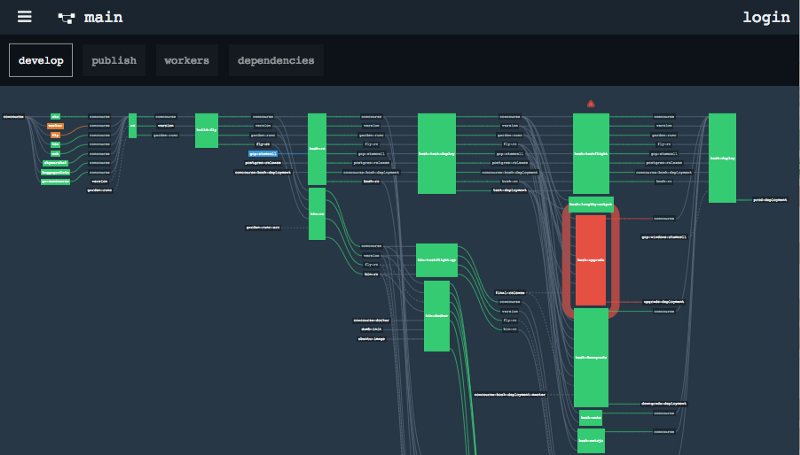800x455 pixels.
Task: Select the develop group tab
Action: [40, 61]
